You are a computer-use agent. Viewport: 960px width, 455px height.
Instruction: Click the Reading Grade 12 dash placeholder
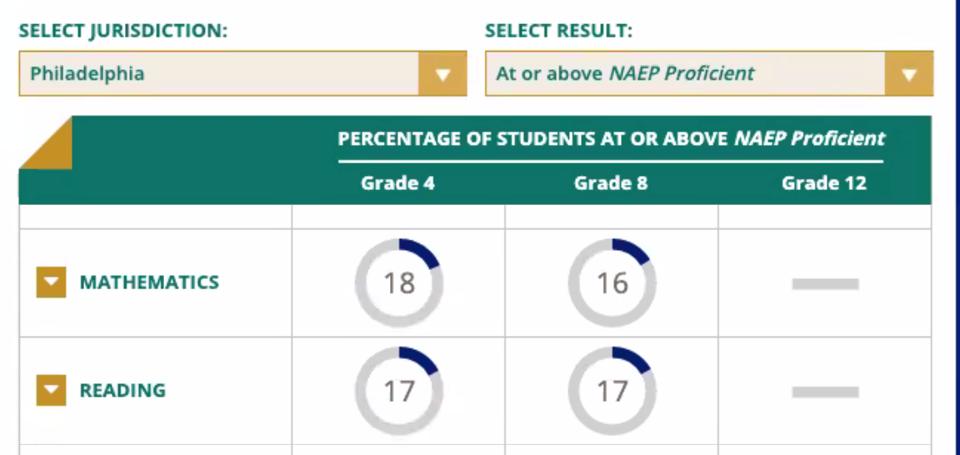tap(825, 391)
